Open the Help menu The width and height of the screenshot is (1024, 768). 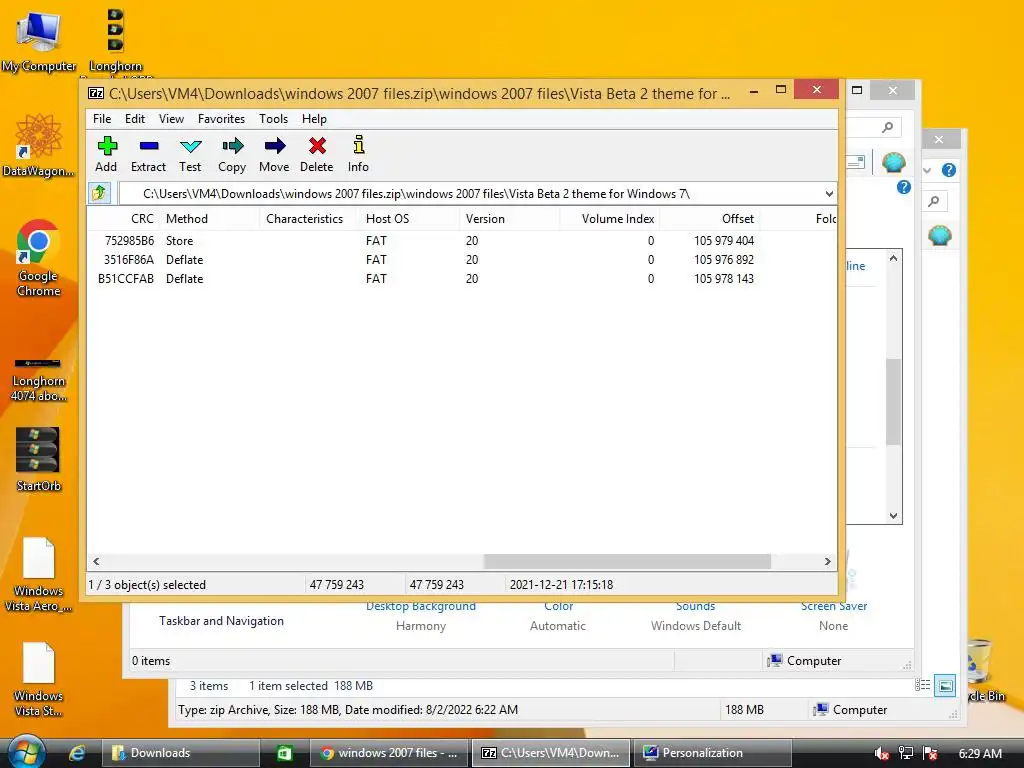click(314, 119)
